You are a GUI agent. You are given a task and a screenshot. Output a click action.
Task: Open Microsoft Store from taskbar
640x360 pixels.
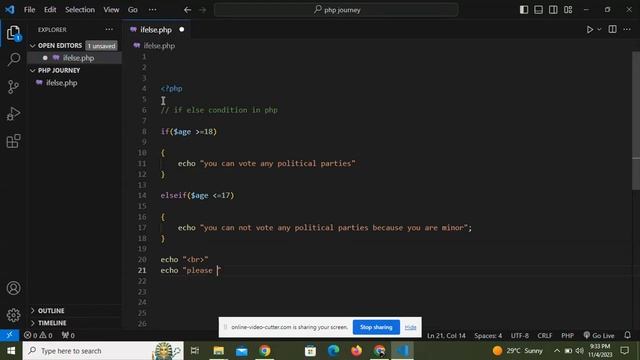coord(310,351)
